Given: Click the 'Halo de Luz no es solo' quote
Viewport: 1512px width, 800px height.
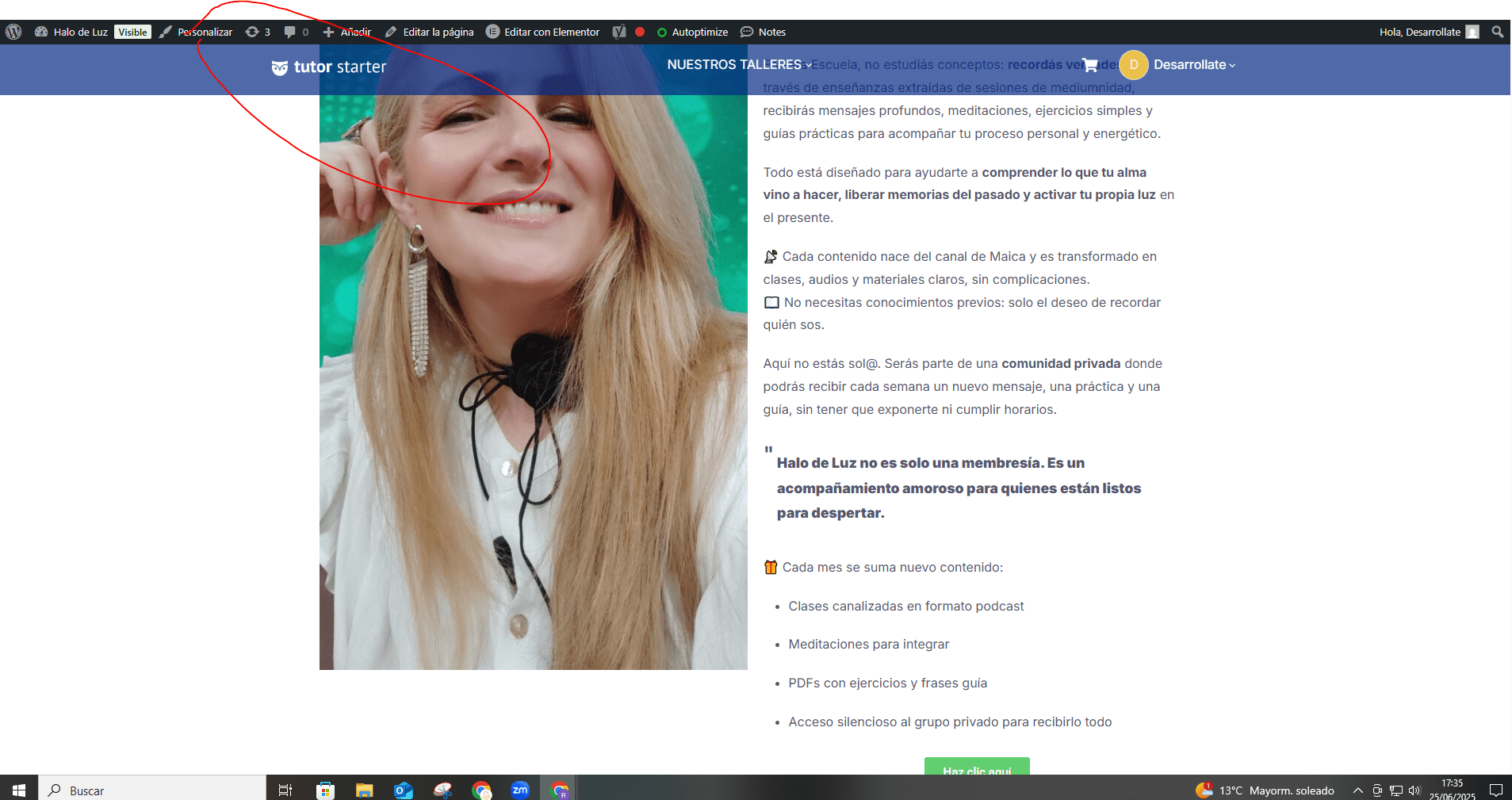Looking at the screenshot, I should 959,488.
